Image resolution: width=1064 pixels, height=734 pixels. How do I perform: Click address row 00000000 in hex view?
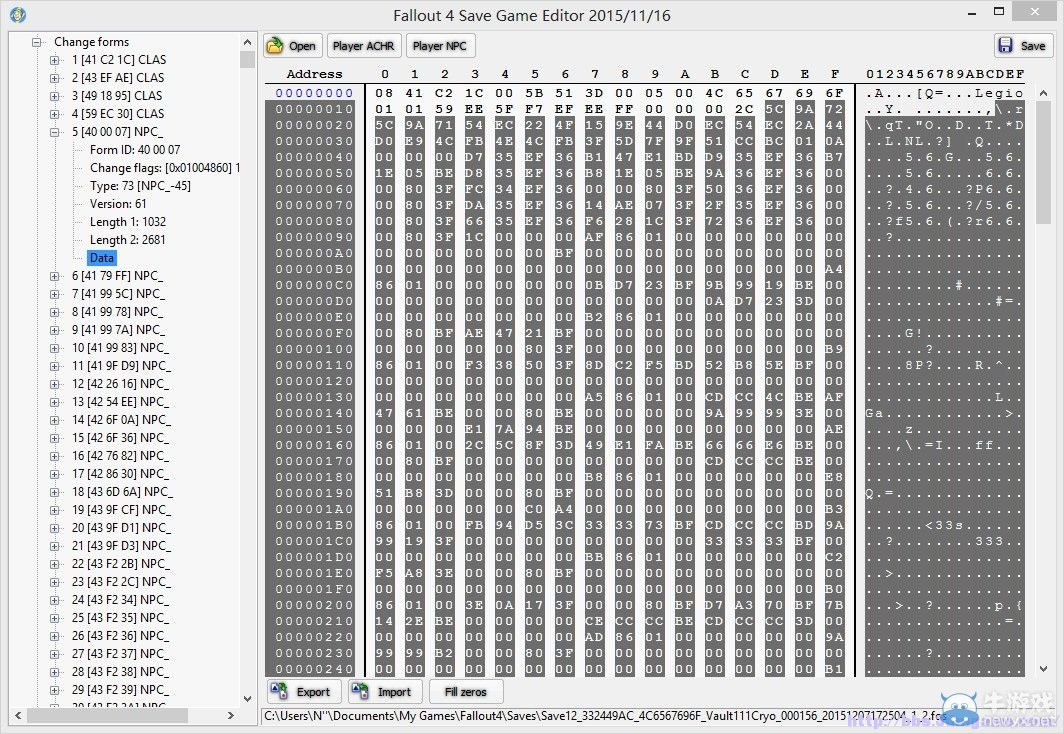314,93
